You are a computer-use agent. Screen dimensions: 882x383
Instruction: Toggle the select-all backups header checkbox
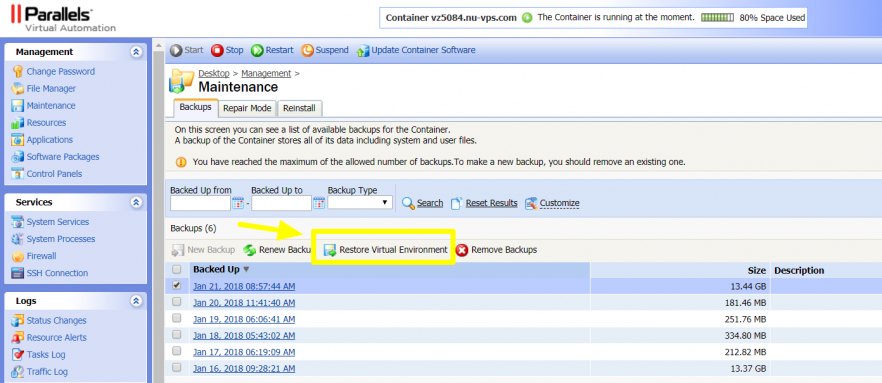pos(177,269)
